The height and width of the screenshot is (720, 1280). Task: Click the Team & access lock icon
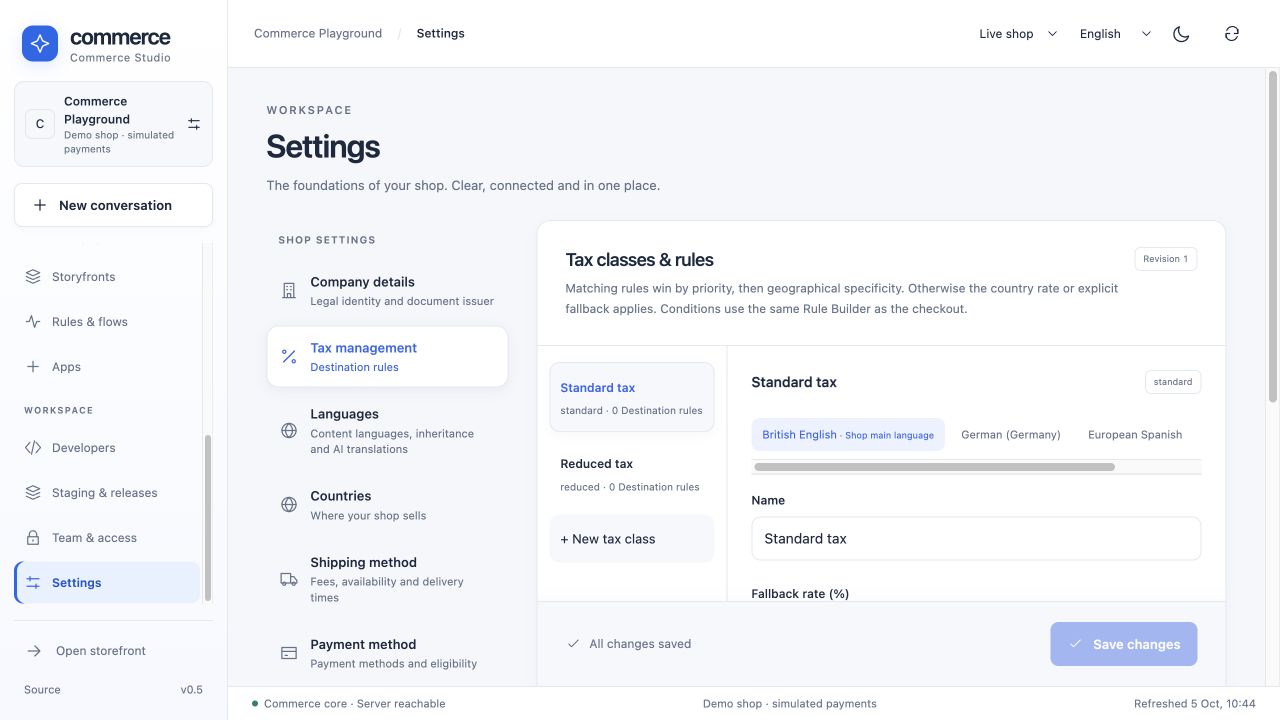tap(33, 538)
